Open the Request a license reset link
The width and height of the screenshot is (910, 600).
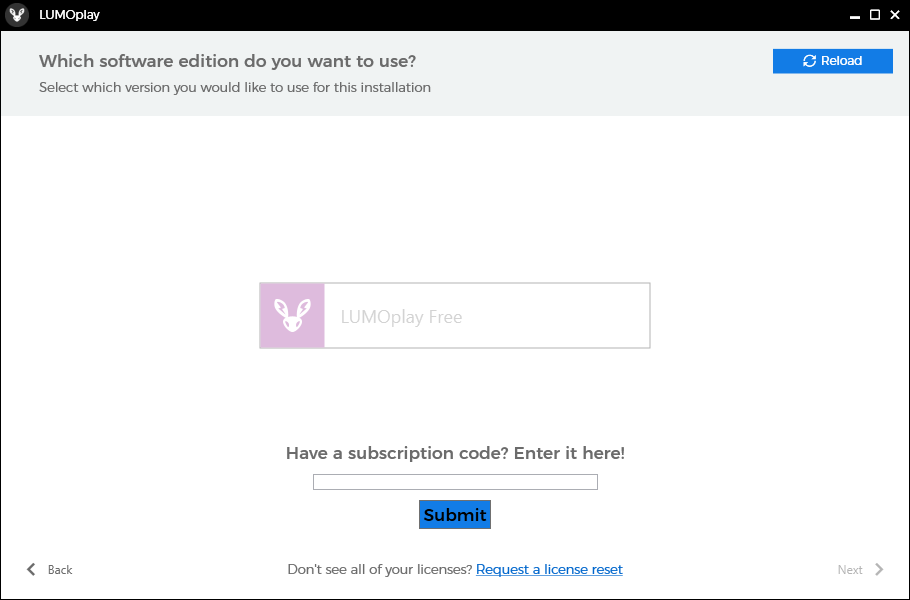click(549, 569)
